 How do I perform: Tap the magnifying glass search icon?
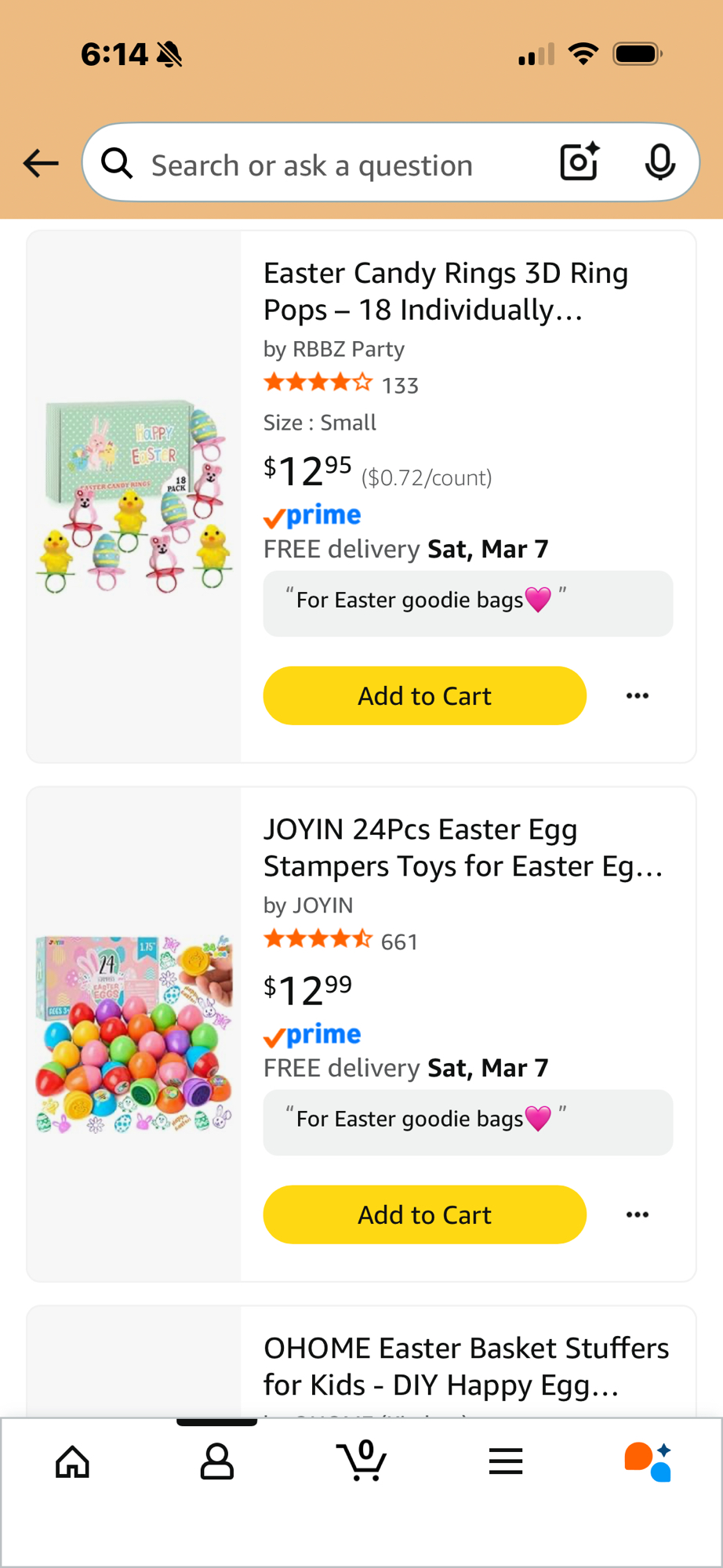(117, 163)
